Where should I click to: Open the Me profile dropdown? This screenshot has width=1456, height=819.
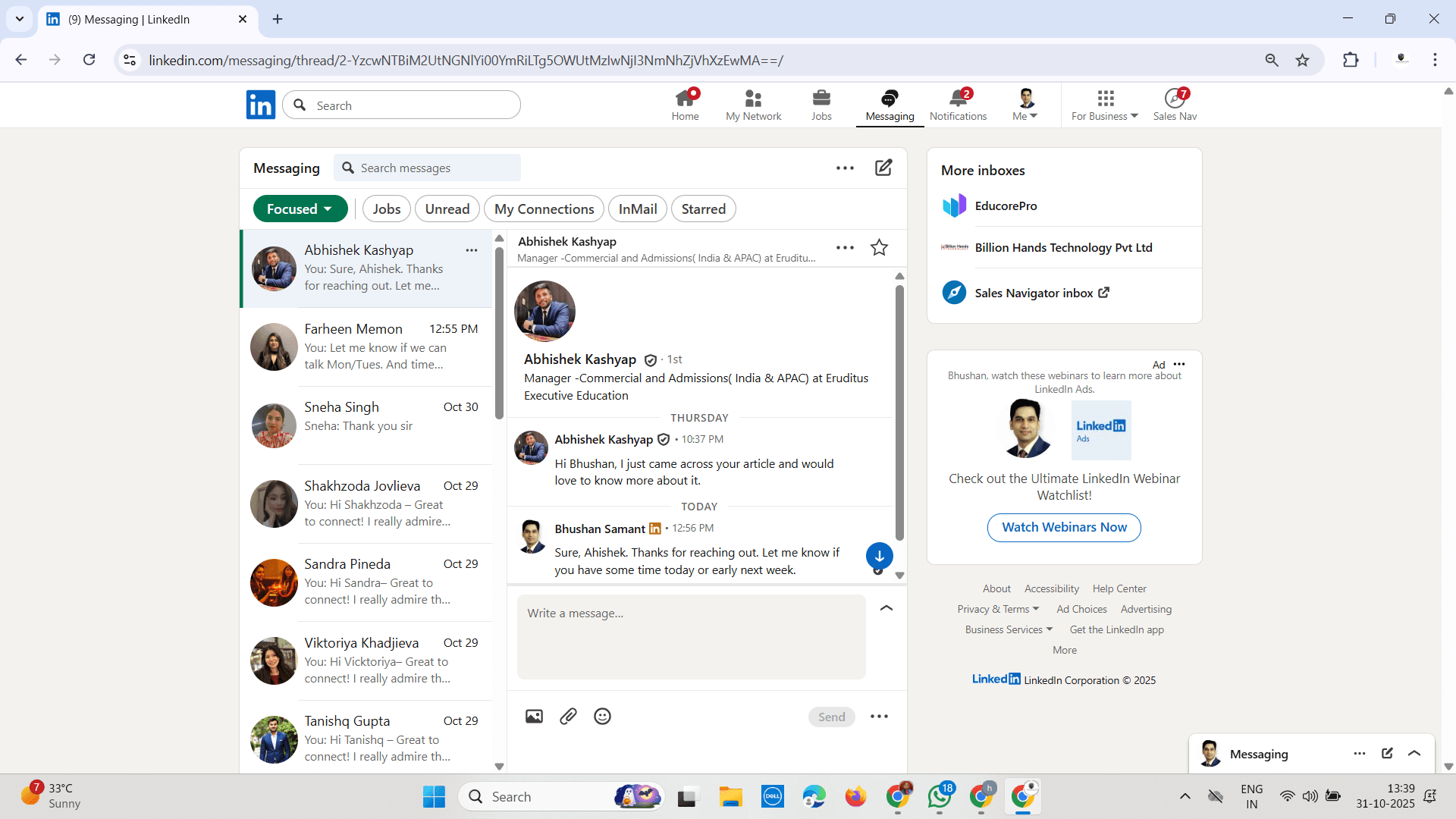1025,105
